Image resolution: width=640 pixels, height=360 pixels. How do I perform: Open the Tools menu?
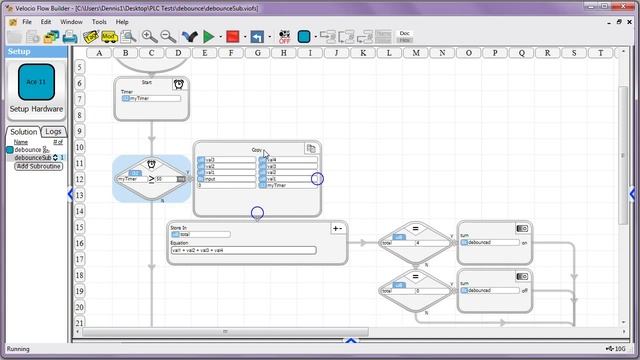click(x=99, y=22)
